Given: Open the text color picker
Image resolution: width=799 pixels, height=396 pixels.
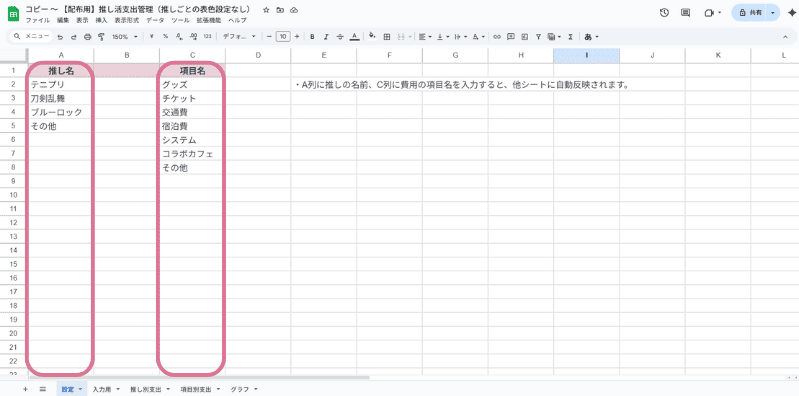Looking at the screenshot, I should click(355, 37).
